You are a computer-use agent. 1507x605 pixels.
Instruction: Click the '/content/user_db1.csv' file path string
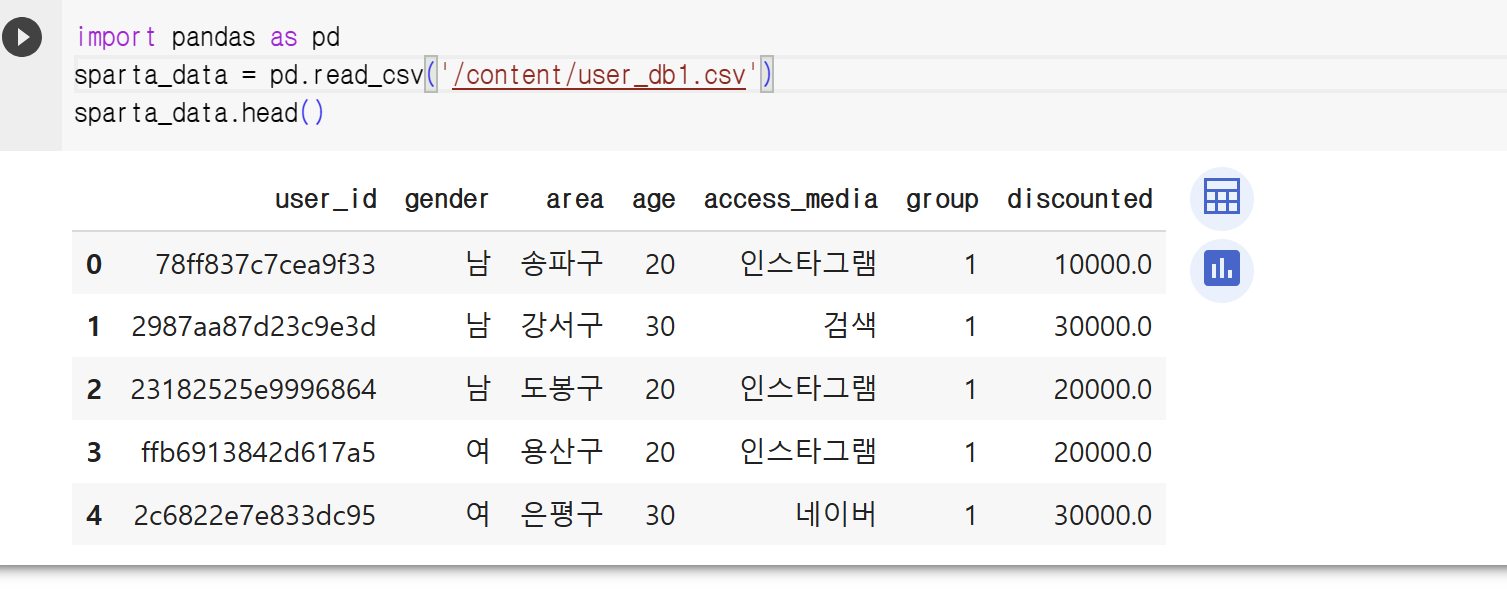point(598,75)
